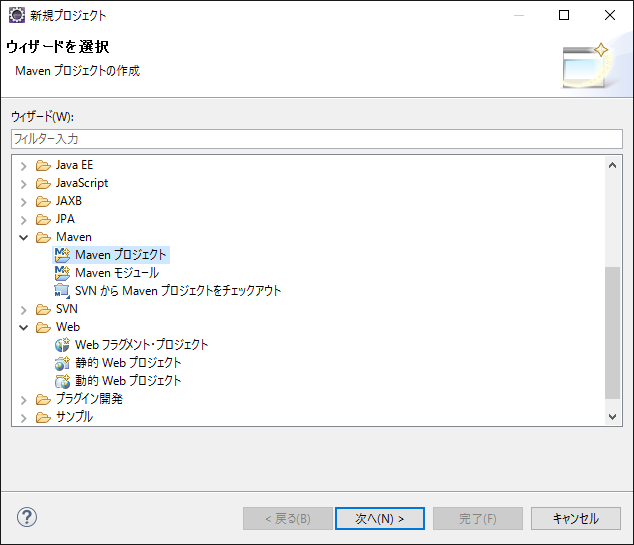Open help with the question mark icon
The height and width of the screenshot is (545, 634).
pos(27,517)
